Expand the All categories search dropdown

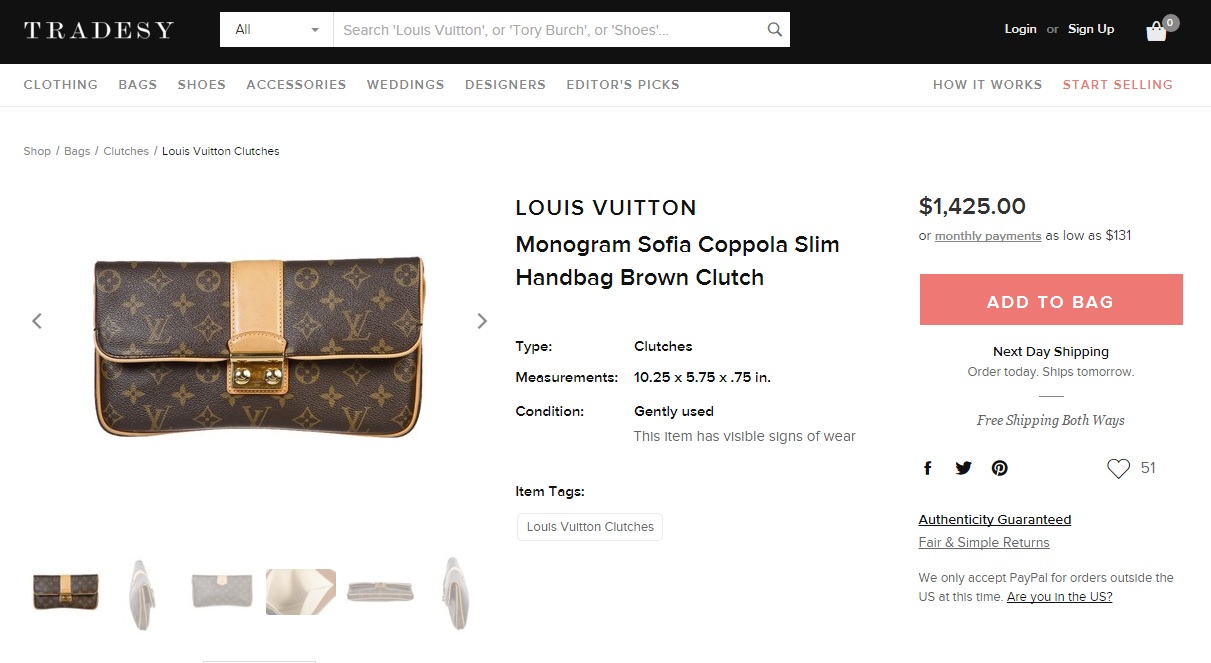pyautogui.click(x=276, y=30)
